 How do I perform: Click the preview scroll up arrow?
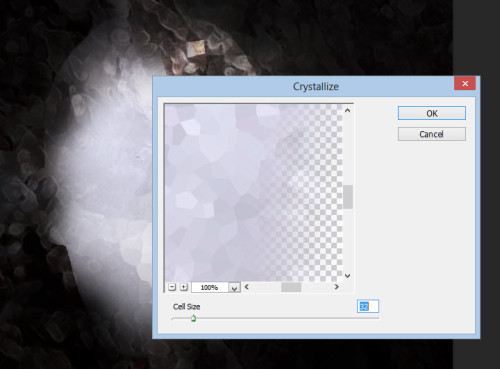point(347,111)
